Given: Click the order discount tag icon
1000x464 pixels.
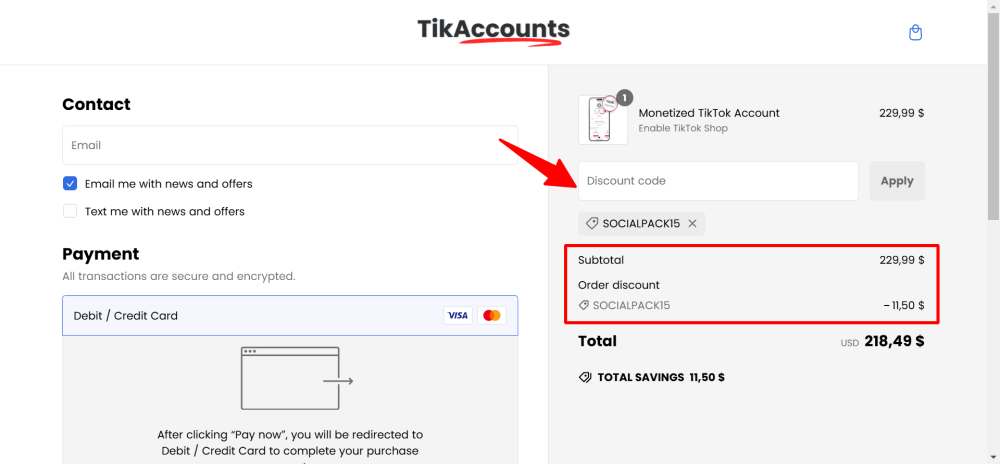Looking at the screenshot, I should coord(583,306).
